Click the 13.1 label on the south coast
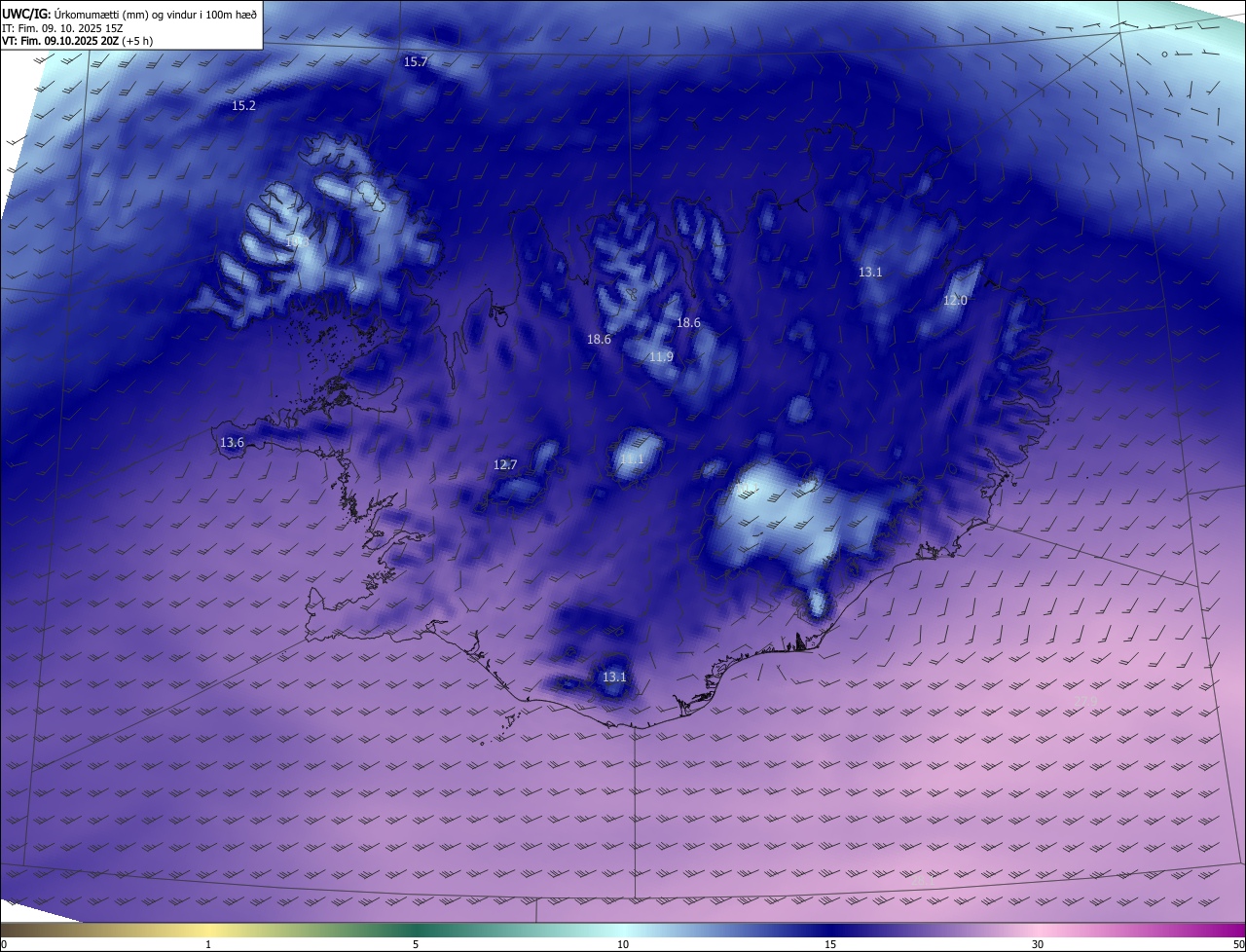Viewport: 1246px width, 952px height. (614, 677)
